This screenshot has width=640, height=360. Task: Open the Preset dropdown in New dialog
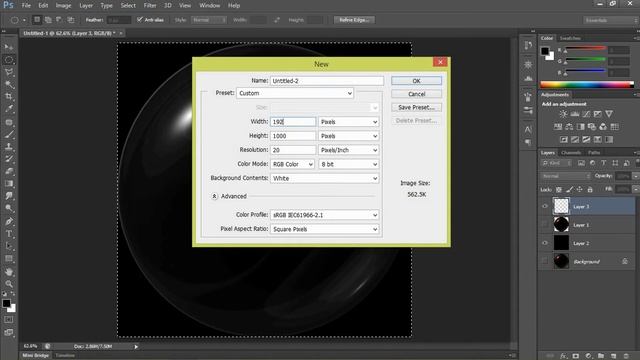[x=295, y=93]
